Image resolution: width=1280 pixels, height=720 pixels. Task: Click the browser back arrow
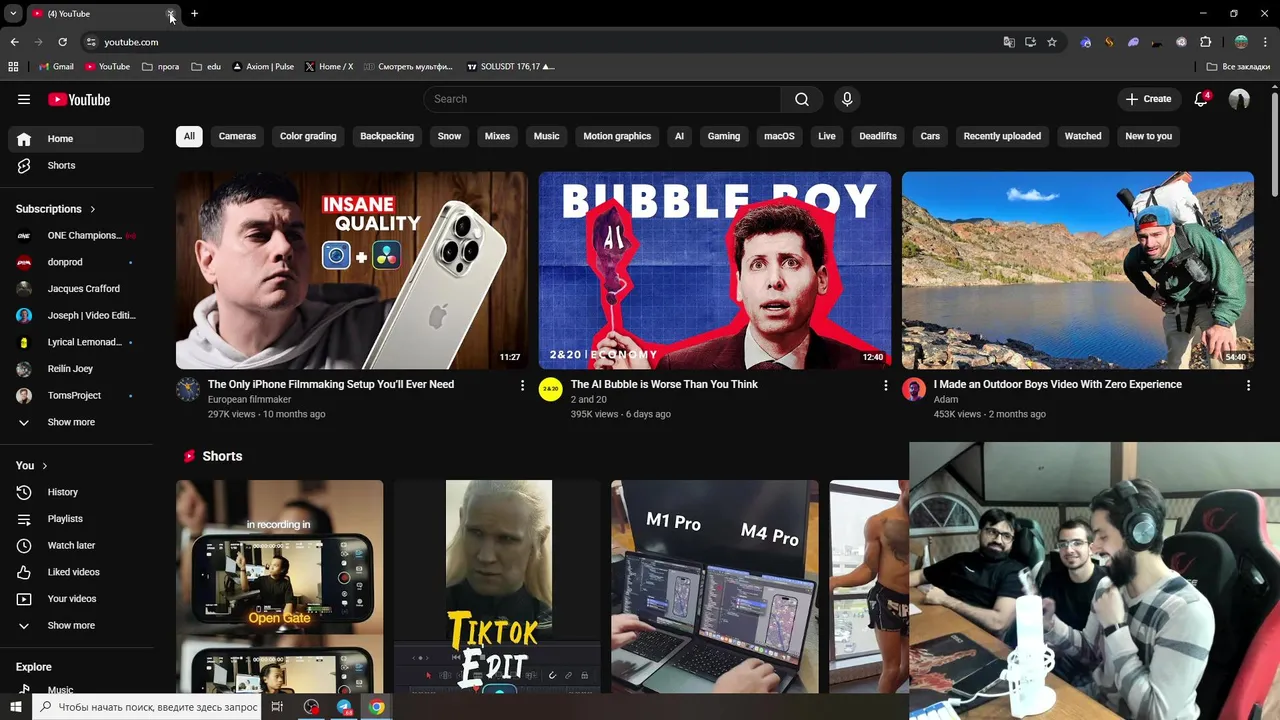pos(14,42)
